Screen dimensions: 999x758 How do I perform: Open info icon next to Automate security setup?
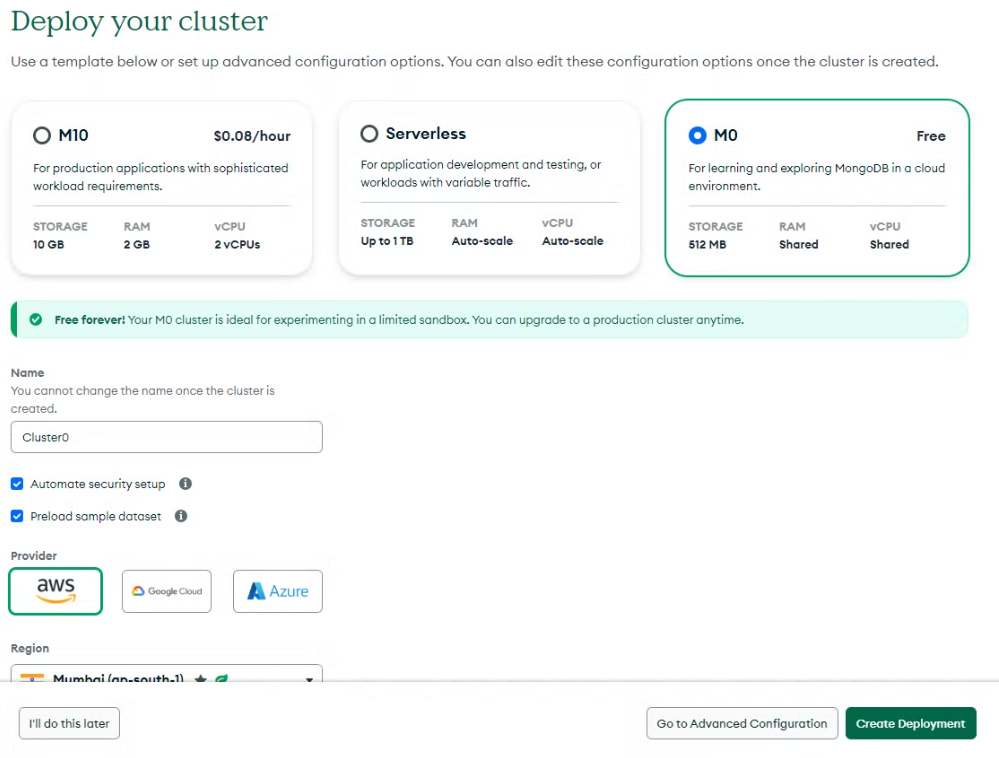(185, 483)
